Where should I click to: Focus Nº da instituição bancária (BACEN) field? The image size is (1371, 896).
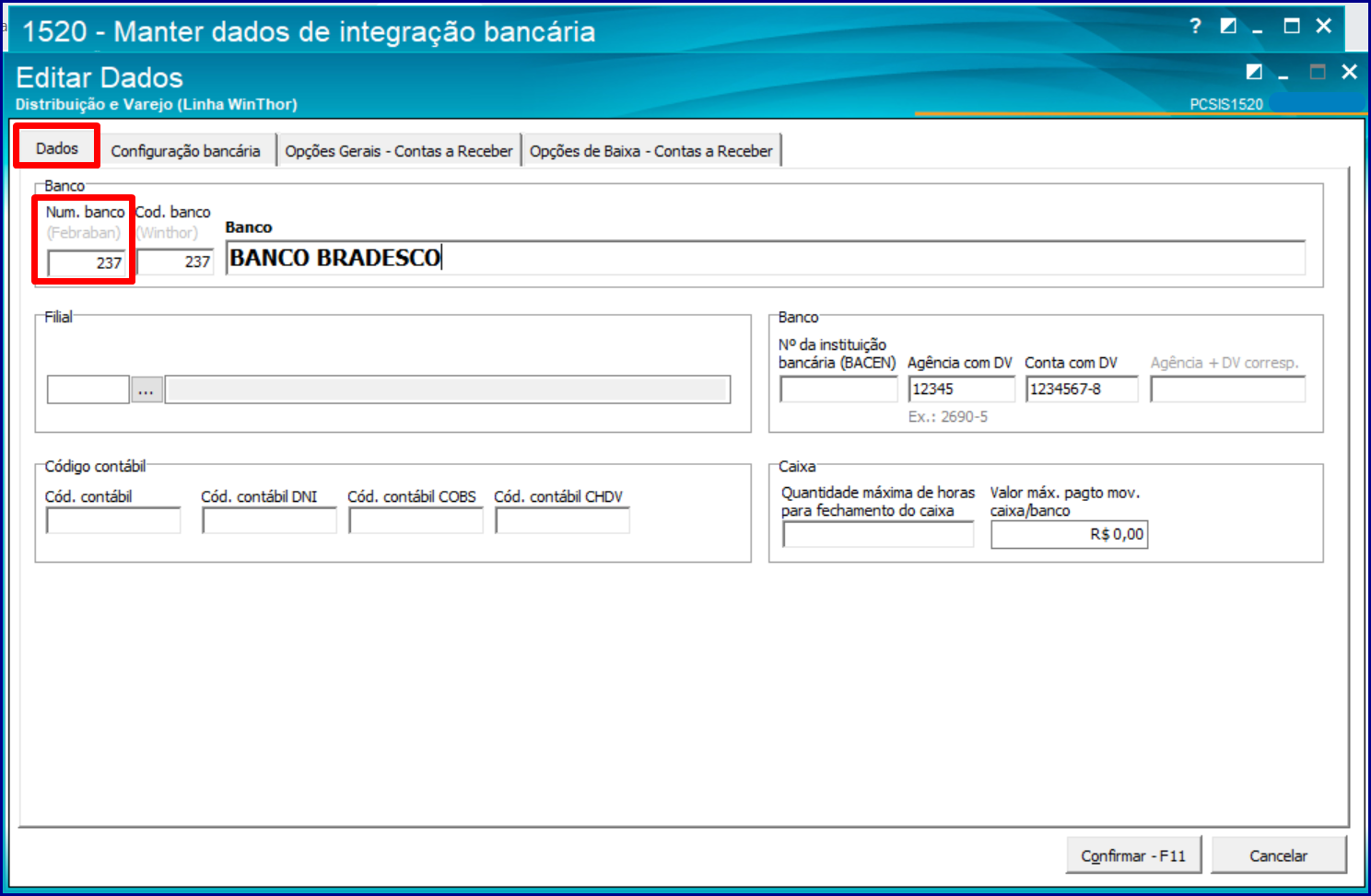[x=838, y=390]
